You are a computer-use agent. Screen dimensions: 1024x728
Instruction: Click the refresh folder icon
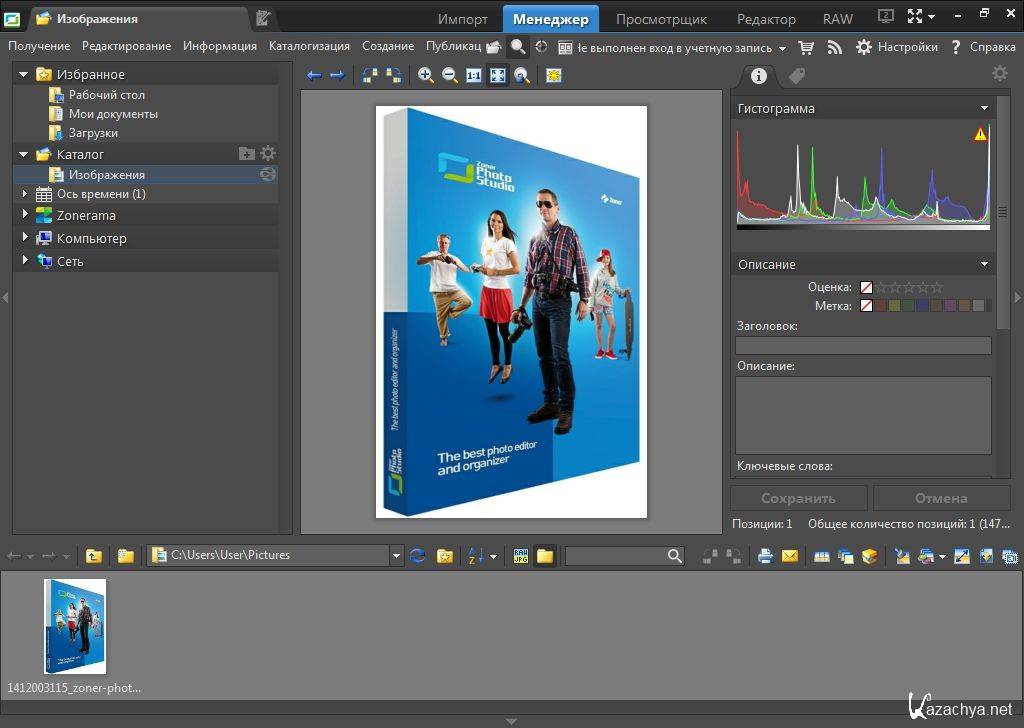click(x=418, y=556)
